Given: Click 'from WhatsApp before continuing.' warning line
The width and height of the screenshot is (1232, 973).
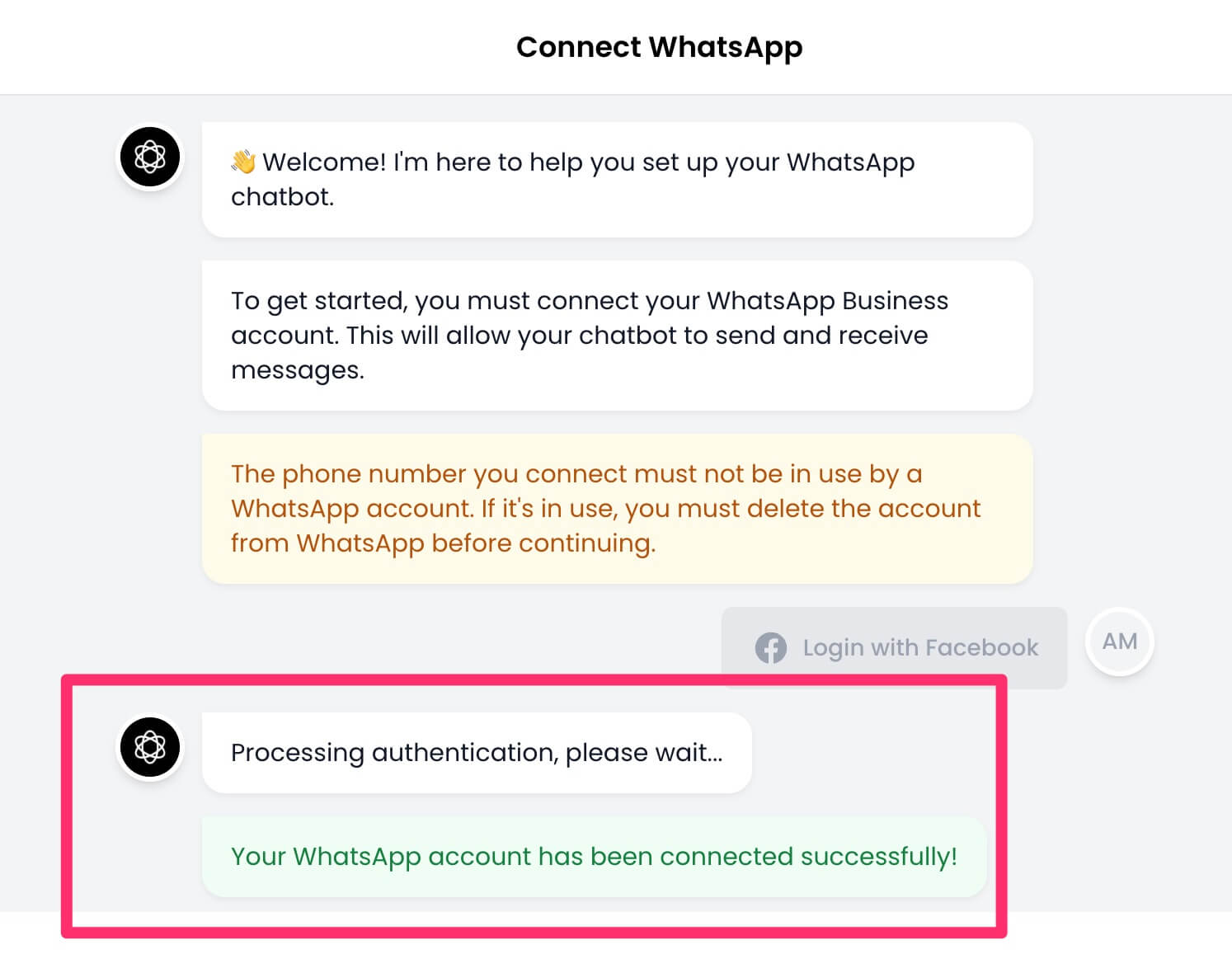Looking at the screenshot, I should coord(443,543).
